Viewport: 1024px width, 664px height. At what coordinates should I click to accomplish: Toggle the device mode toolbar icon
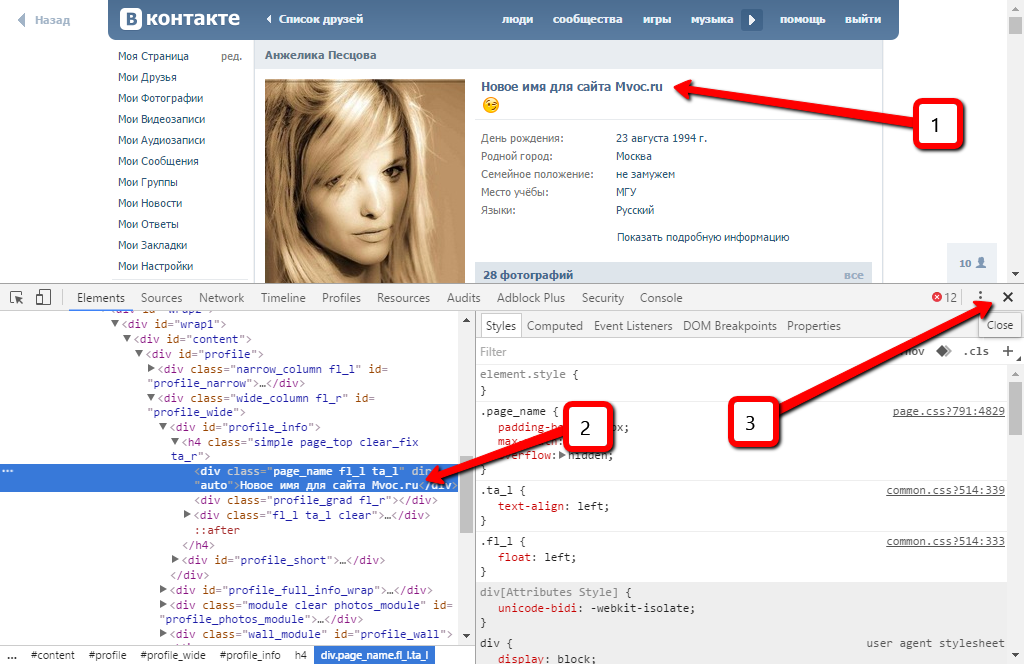point(43,297)
